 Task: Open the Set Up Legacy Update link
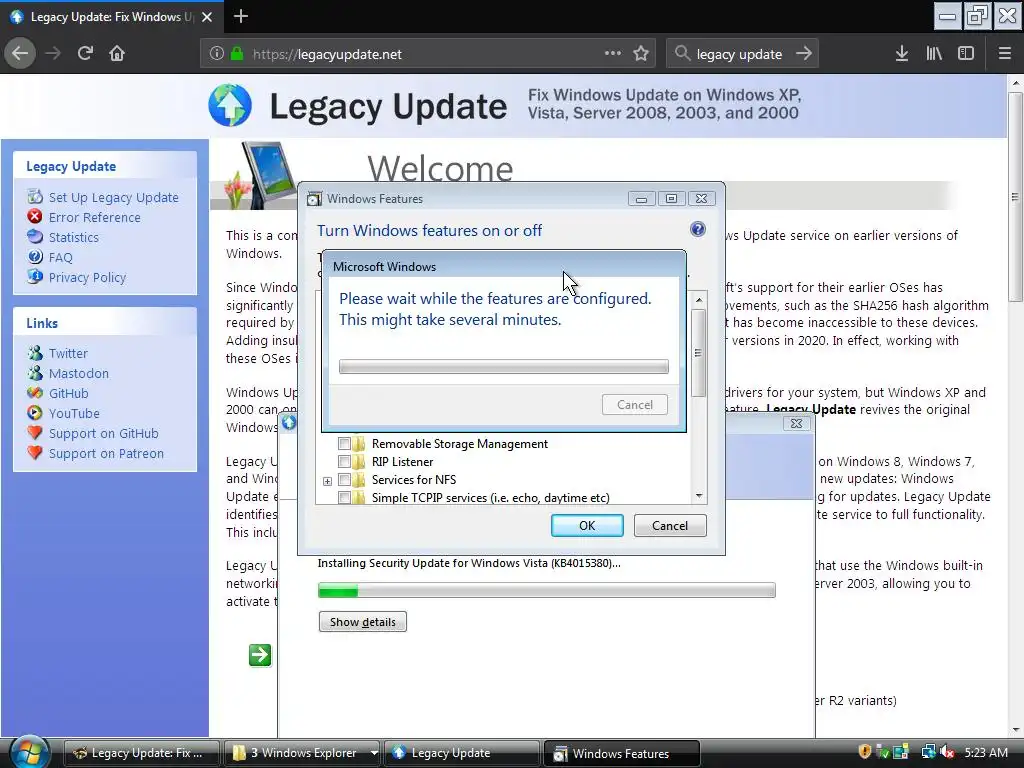[114, 197]
